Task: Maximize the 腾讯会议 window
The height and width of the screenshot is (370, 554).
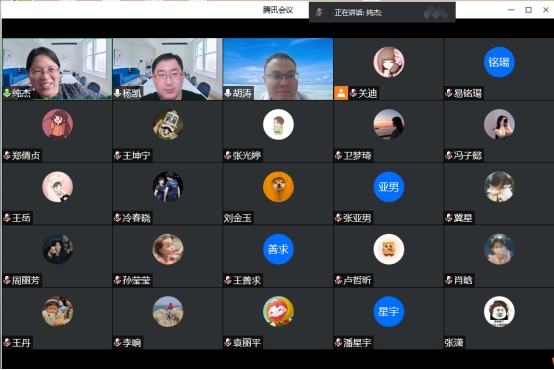Action: [529, 10]
